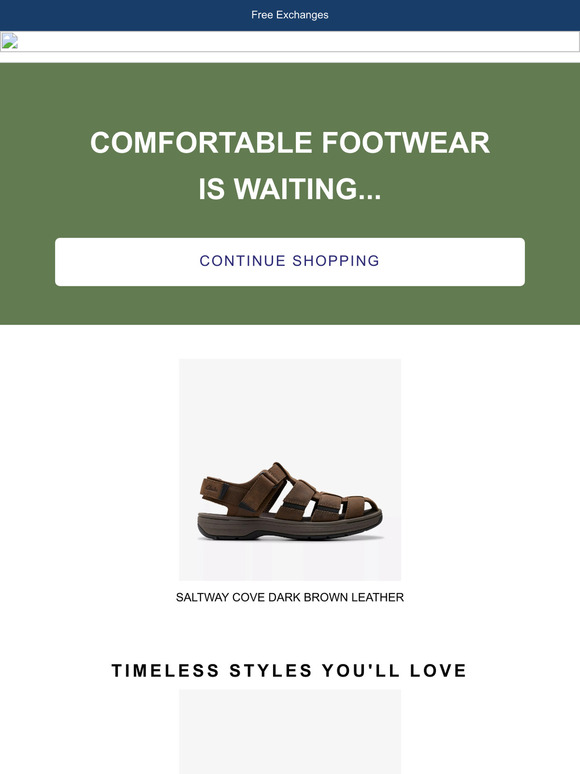Click the Clarks logo on sandal heel strap
The width and height of the screenshot is (580, 774).
[x=211, y=488]
